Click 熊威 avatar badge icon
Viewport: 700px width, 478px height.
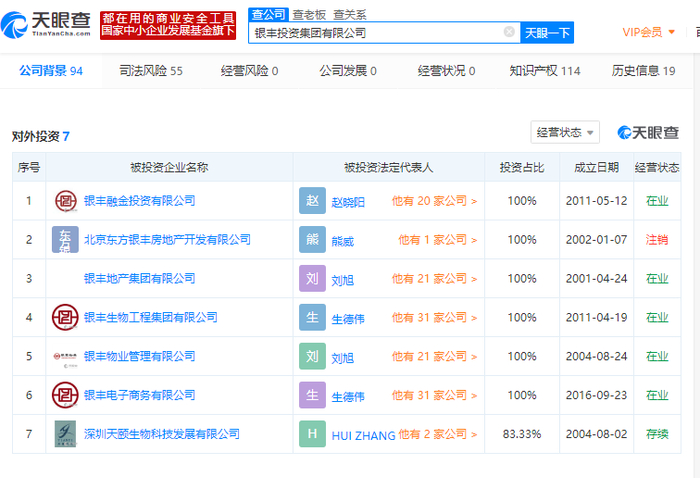(x=312, y=240)
